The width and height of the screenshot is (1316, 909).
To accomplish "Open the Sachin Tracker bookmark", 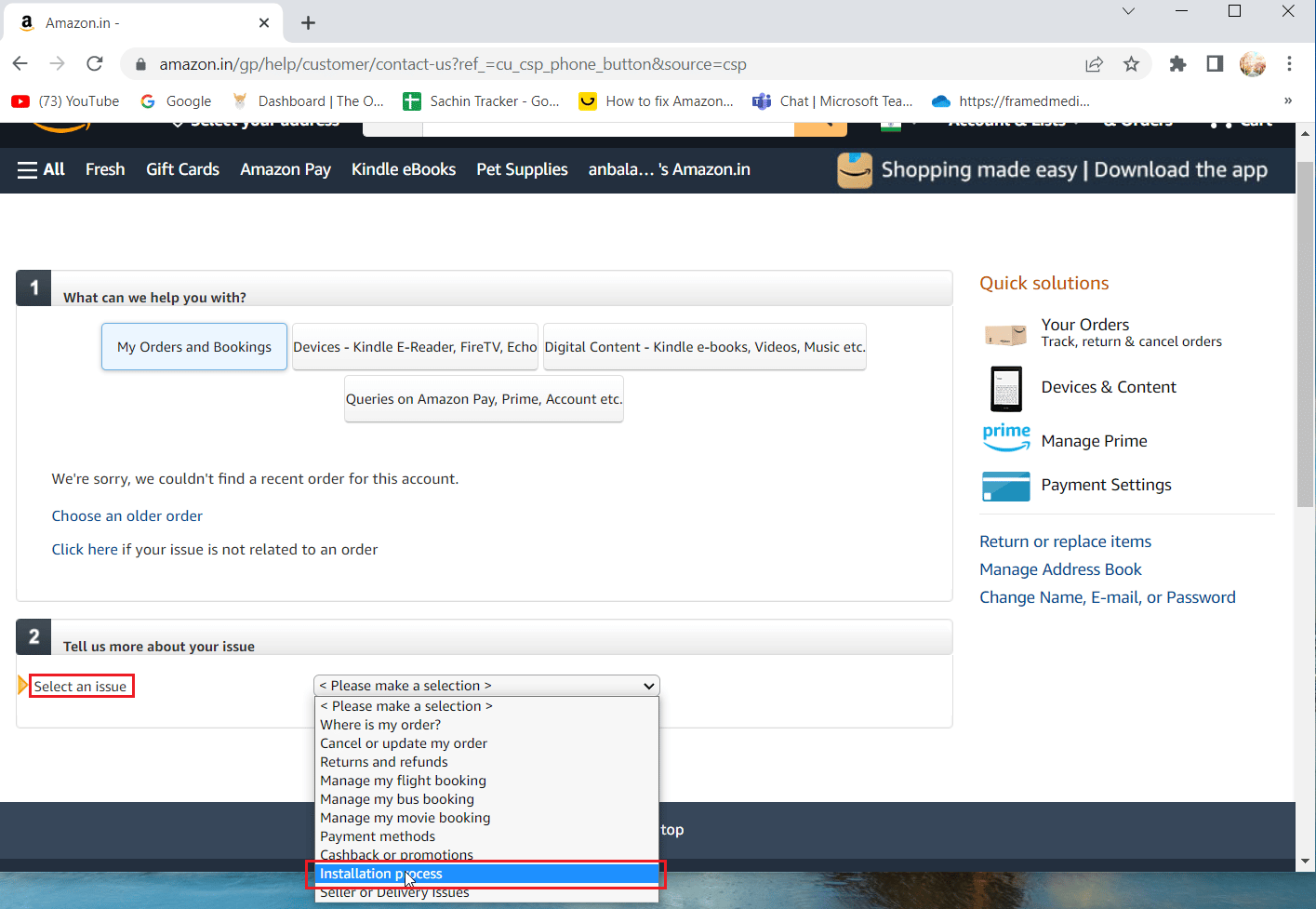I will coord(481,101).
